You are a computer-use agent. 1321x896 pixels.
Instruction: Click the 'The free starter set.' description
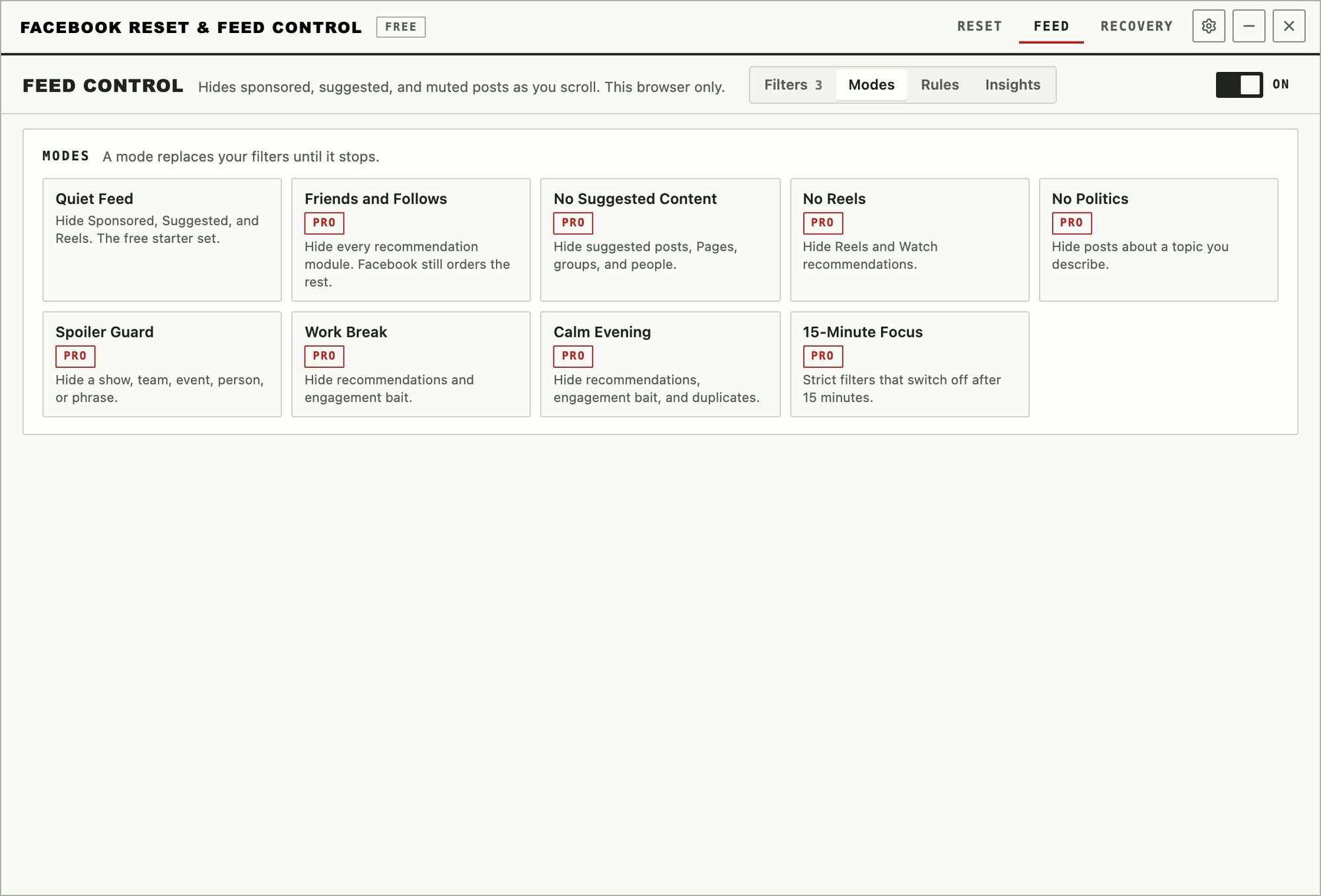tap(159, 238)
